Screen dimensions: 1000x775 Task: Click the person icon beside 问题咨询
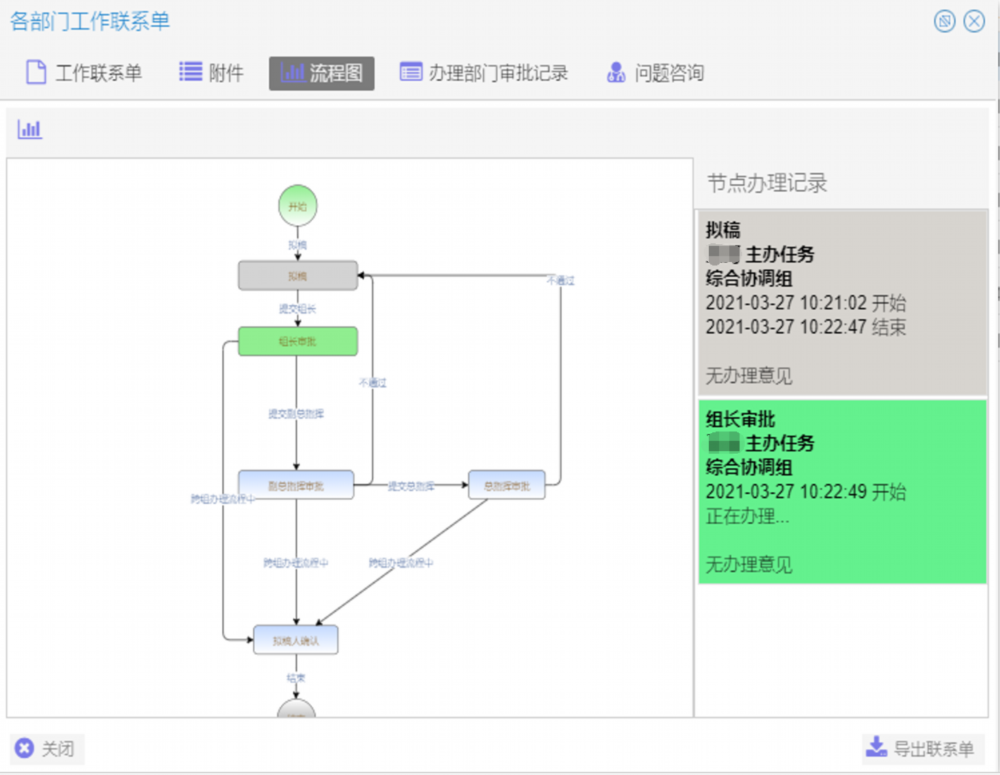pos(616,73)
